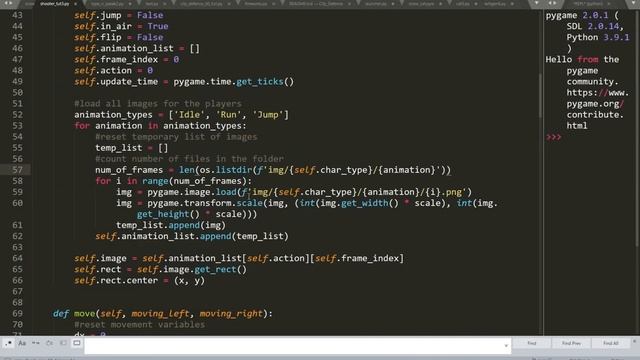This screenshot has width=640, height=360.
Task: Click 'self.animation_list.append(temp_list)' line
Action: 192,236
